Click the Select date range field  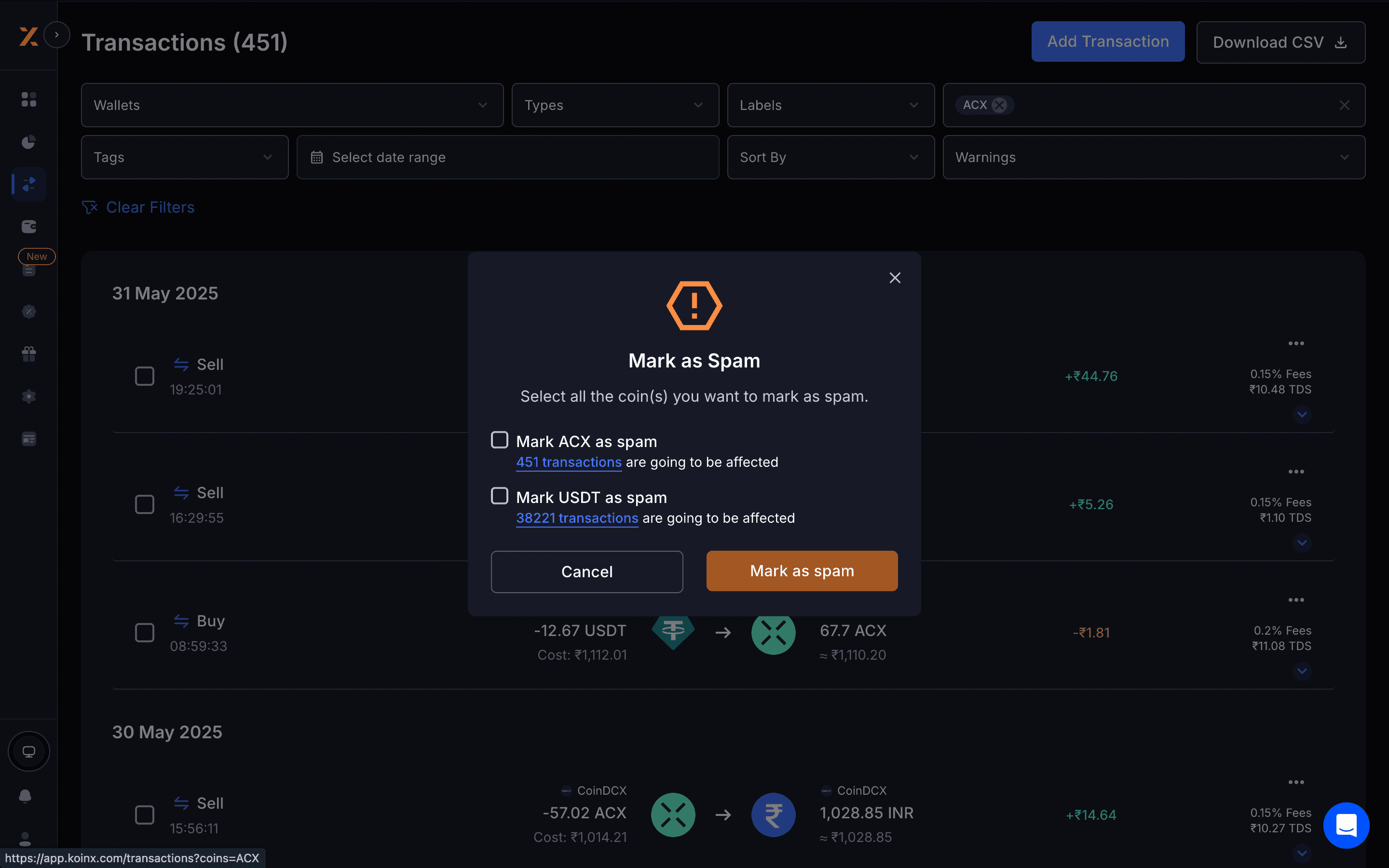tap(507, 157)
